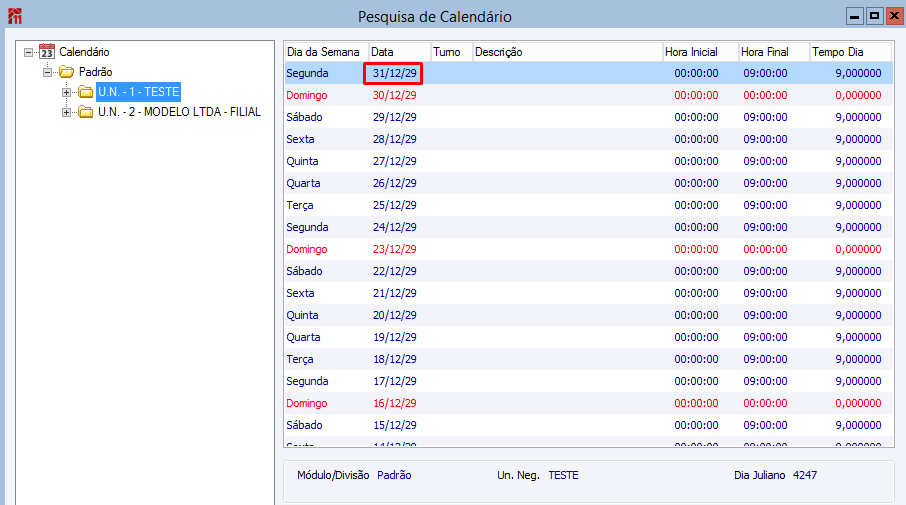Collapse the Padrão tree node
Viewport: 906px width, 505px height.
(x=47, y=72)
